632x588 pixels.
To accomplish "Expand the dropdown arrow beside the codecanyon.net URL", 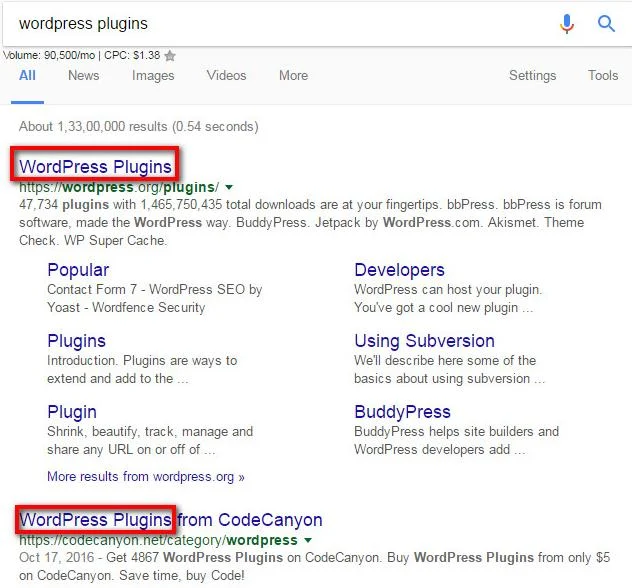I will click(308, 540).
